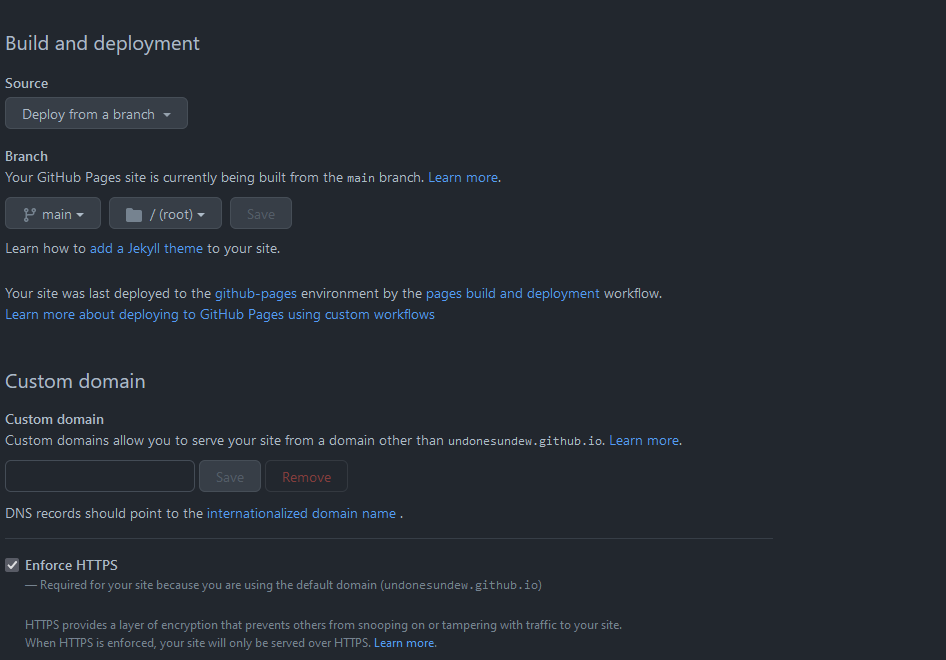
Task: Click the git branch icon beside main
Action: pyautogui.click(x=29, y=214)
